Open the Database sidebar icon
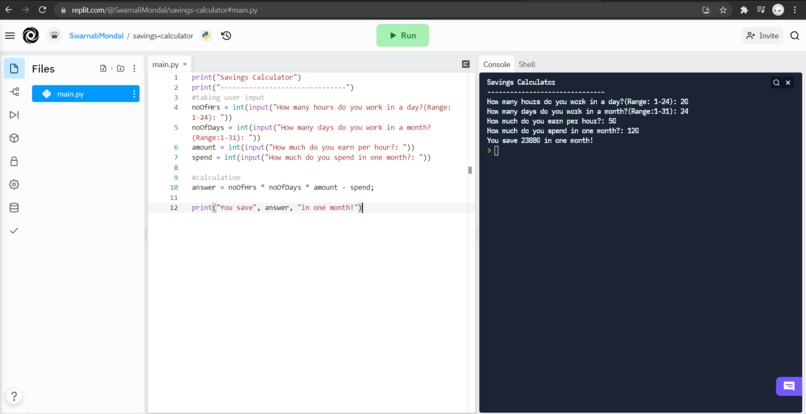806x414 pixels. pyautogui.click(x=14, y=208)
